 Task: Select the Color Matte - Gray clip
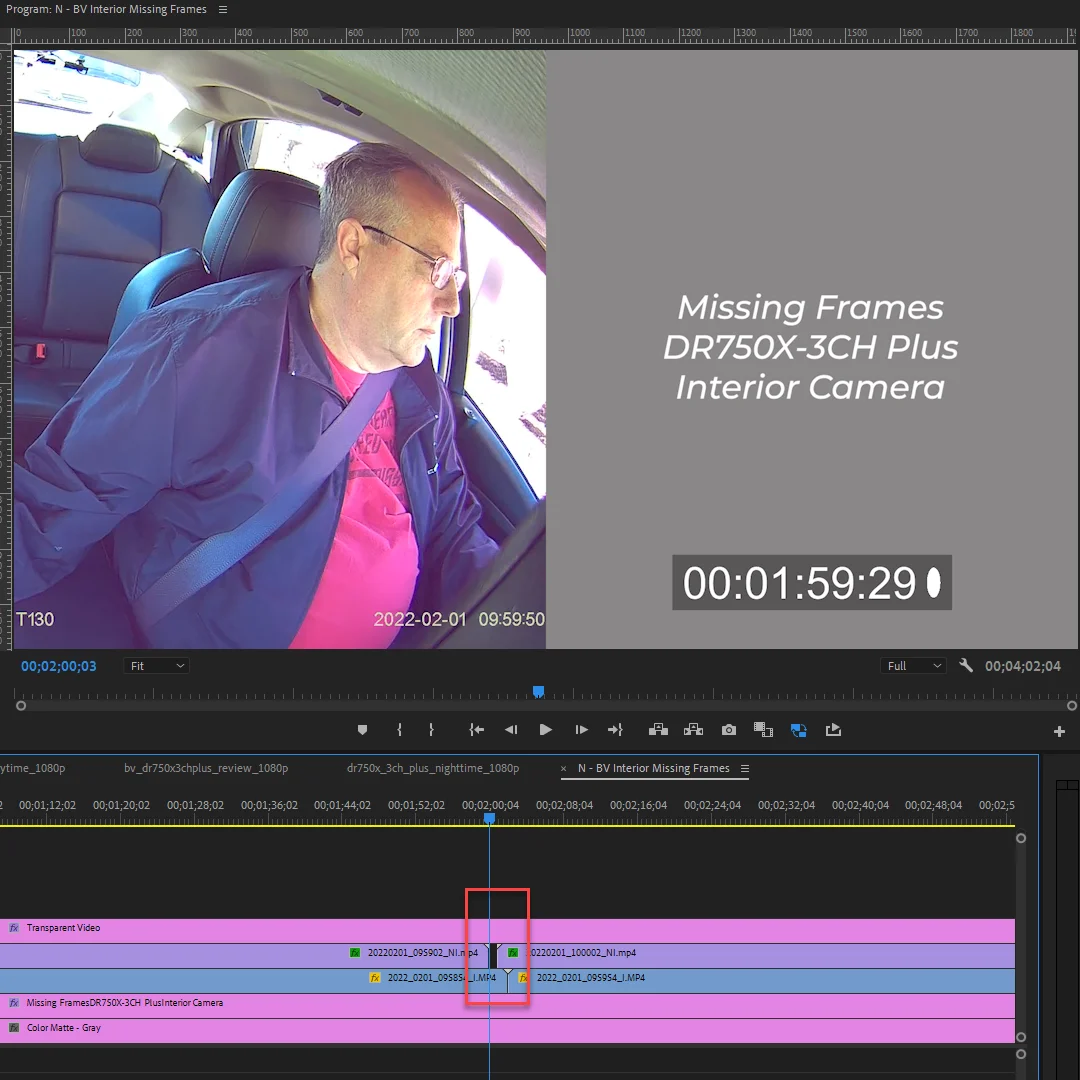[507, 1030]
